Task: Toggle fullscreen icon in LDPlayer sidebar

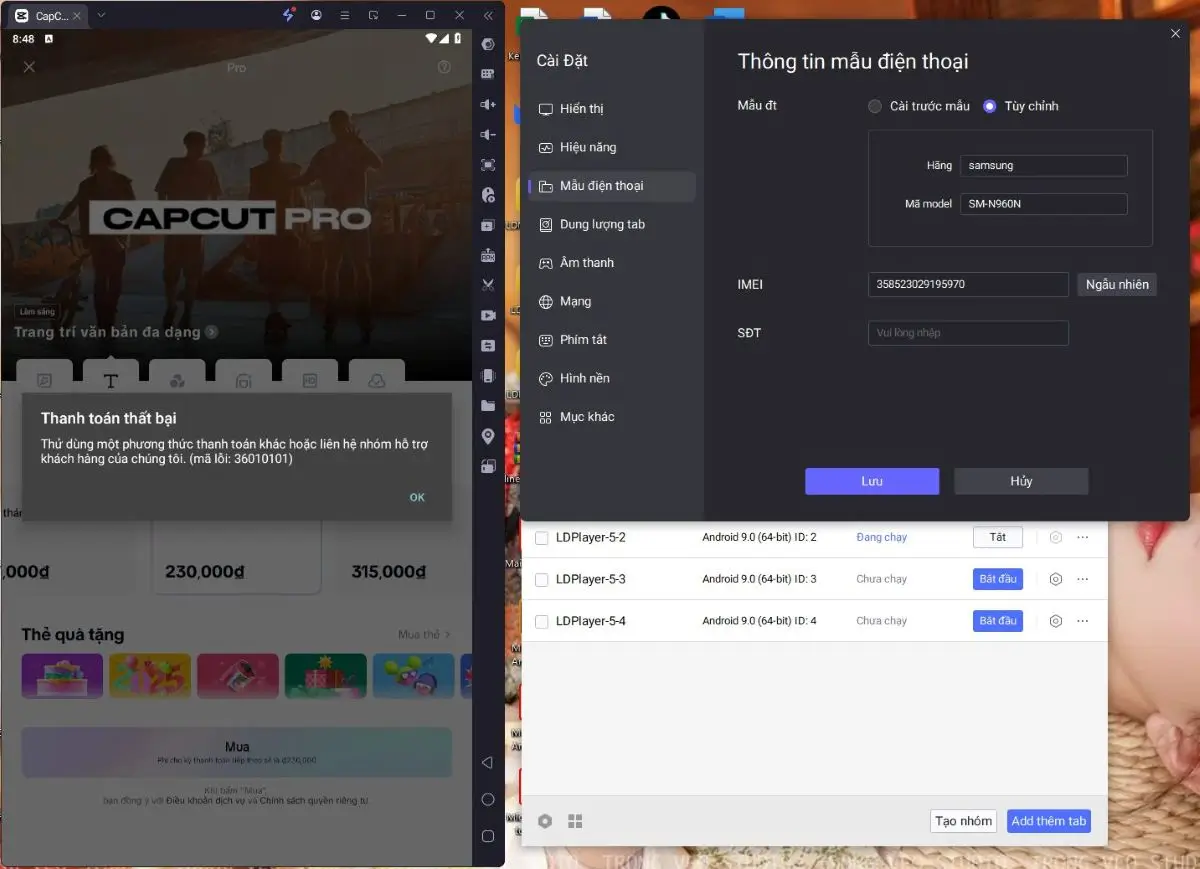Action: pos(488,165)
